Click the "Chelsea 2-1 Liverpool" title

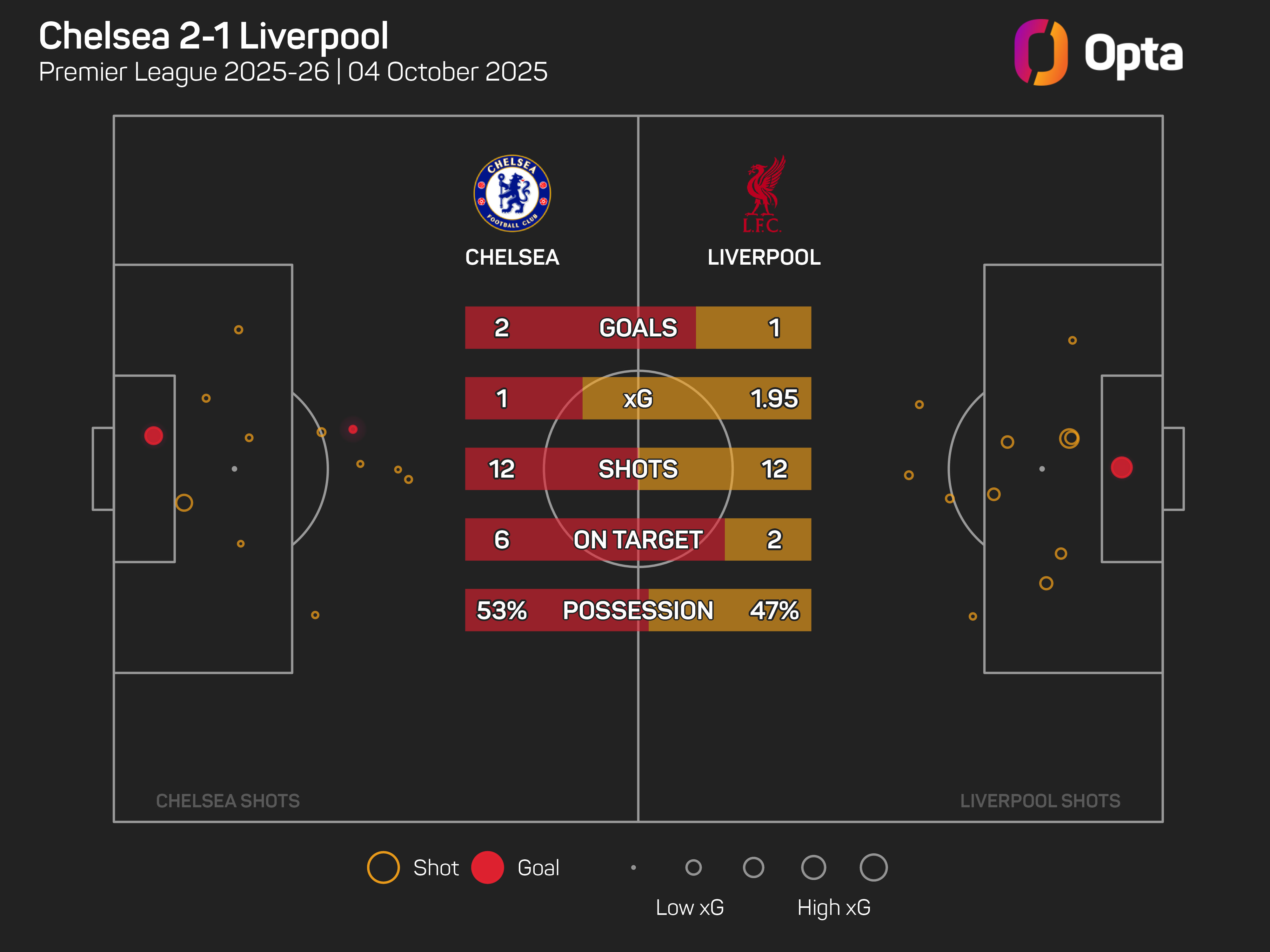click(214, 36)
